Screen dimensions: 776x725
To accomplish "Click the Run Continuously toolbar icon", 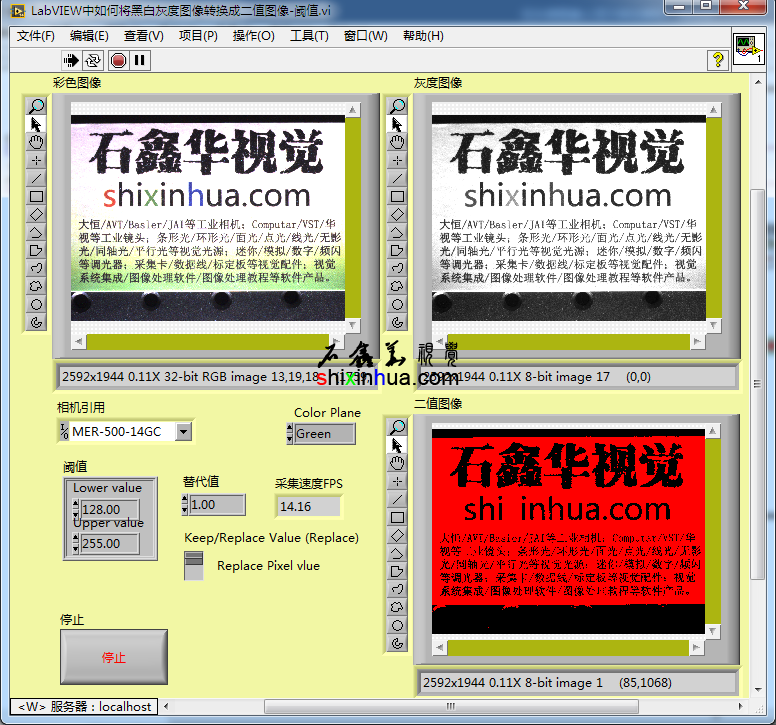I will click(94, 60).
